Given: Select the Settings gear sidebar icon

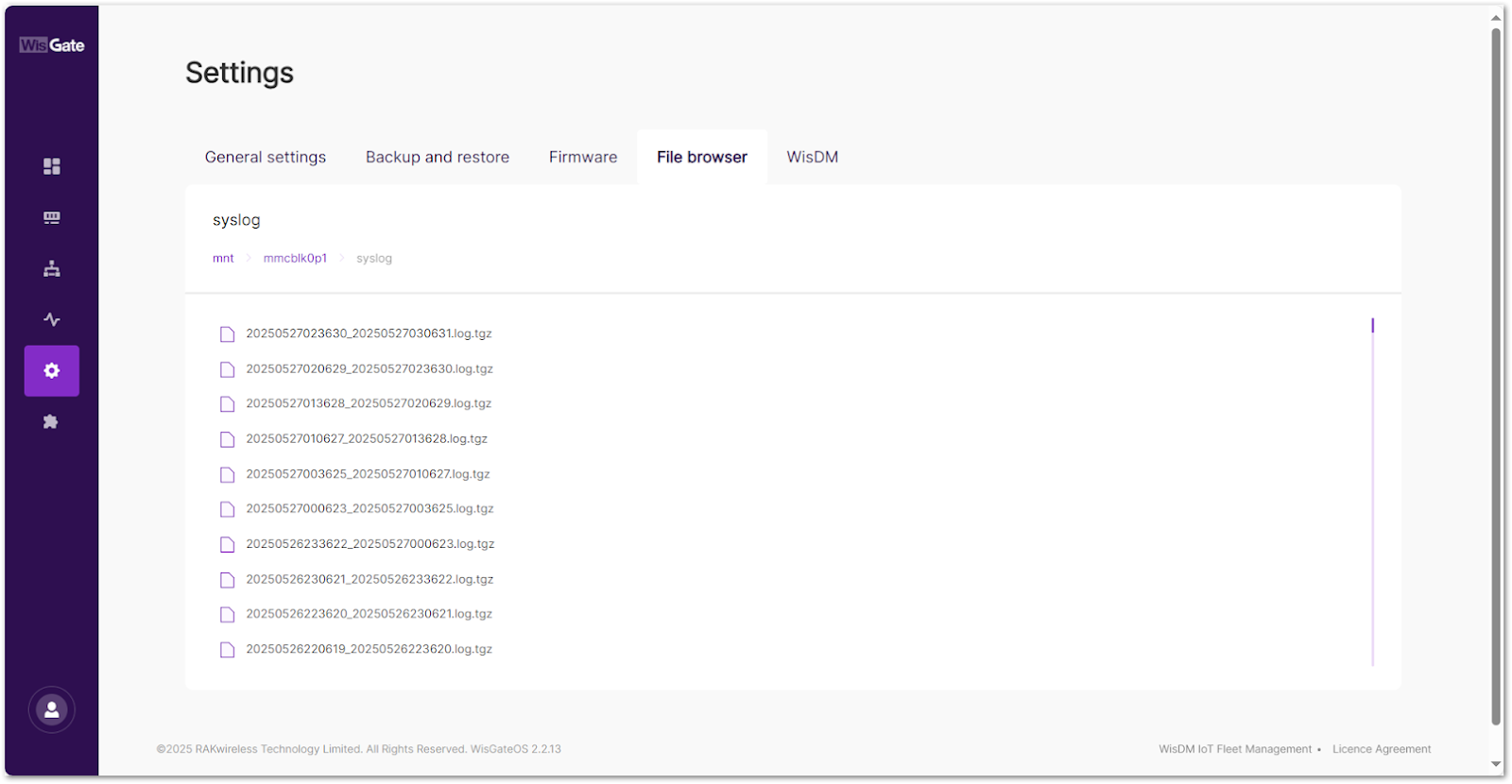Looking at the screenshot, I should pos(52,371).
